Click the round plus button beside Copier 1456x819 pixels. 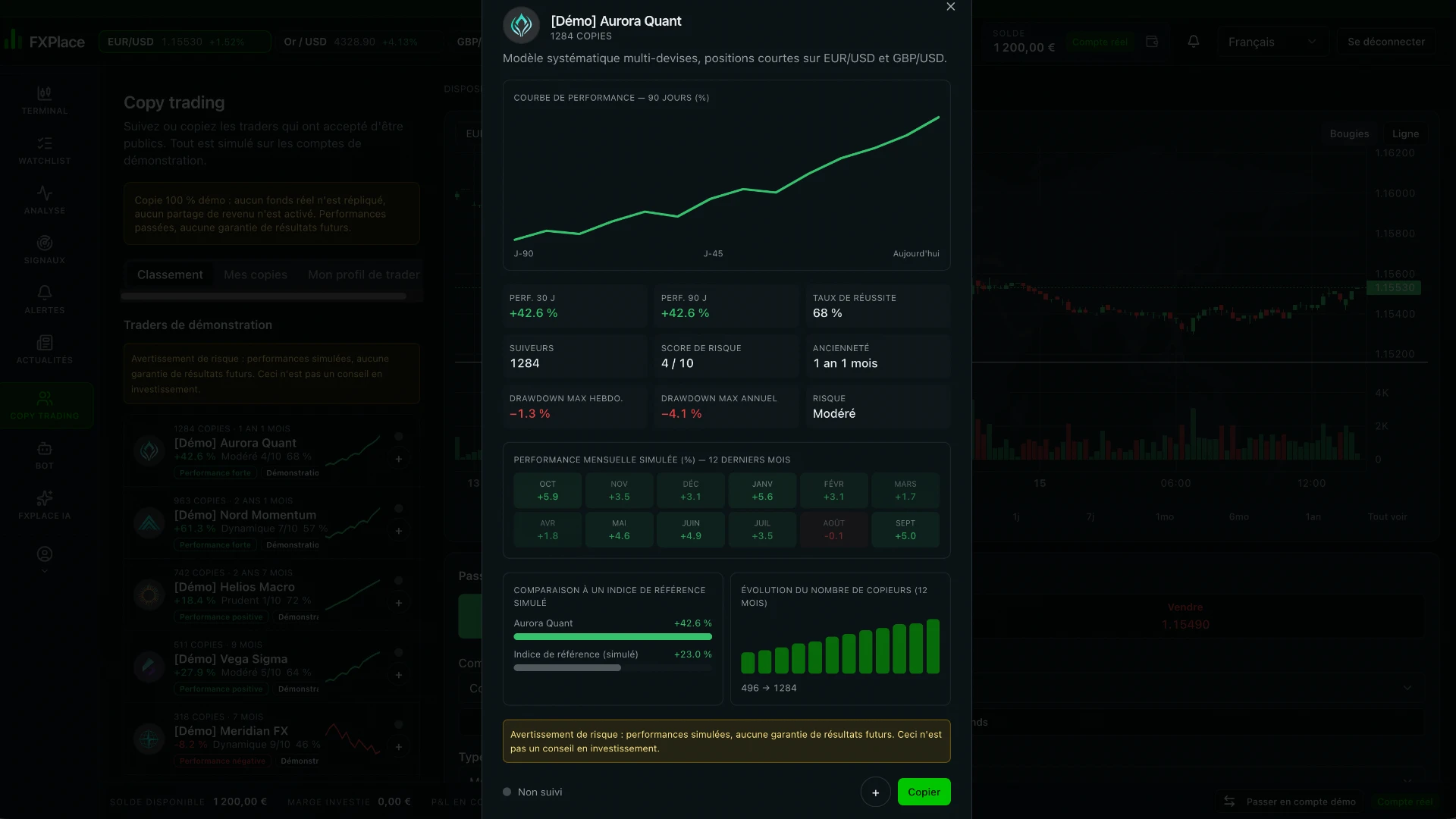pos(875,792)
